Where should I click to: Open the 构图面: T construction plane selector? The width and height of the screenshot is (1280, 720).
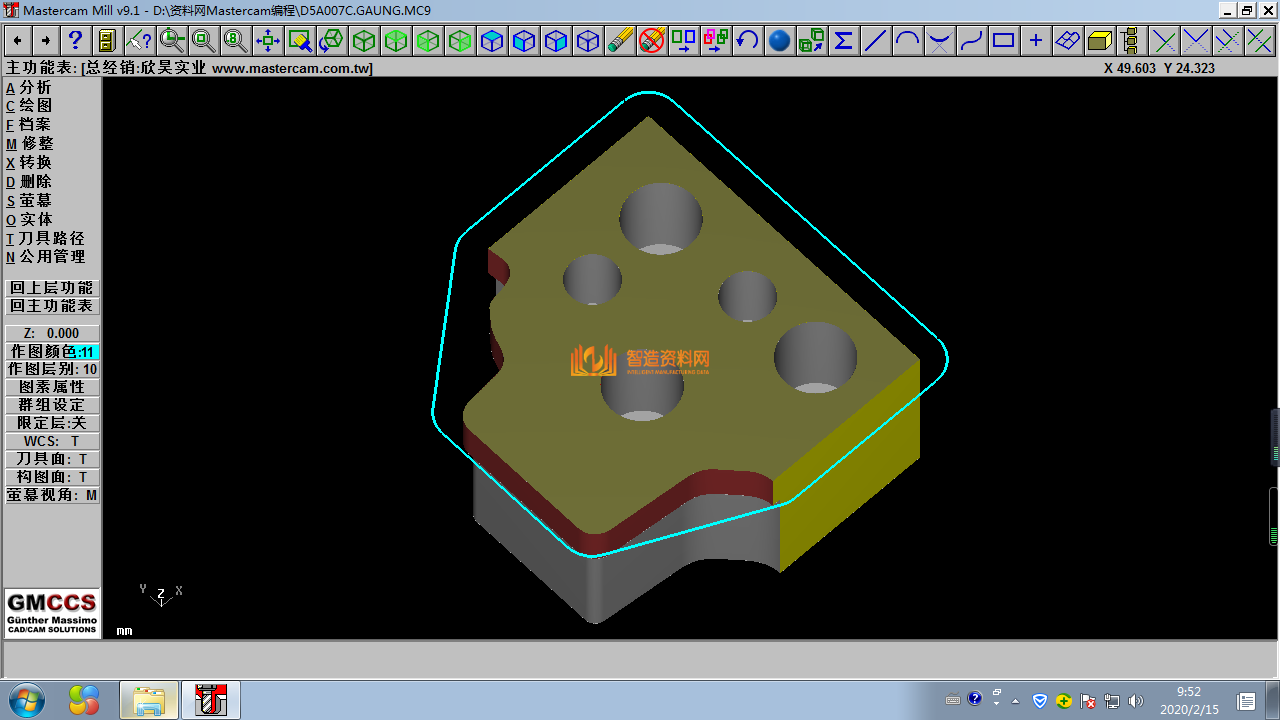point(52,477)
